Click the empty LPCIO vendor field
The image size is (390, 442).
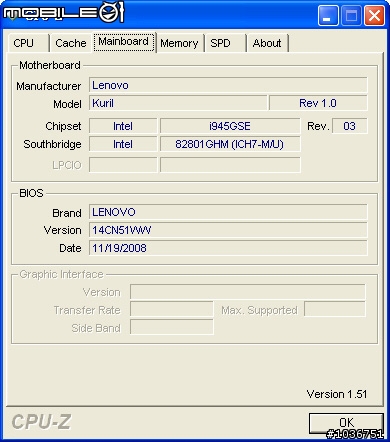123,165
